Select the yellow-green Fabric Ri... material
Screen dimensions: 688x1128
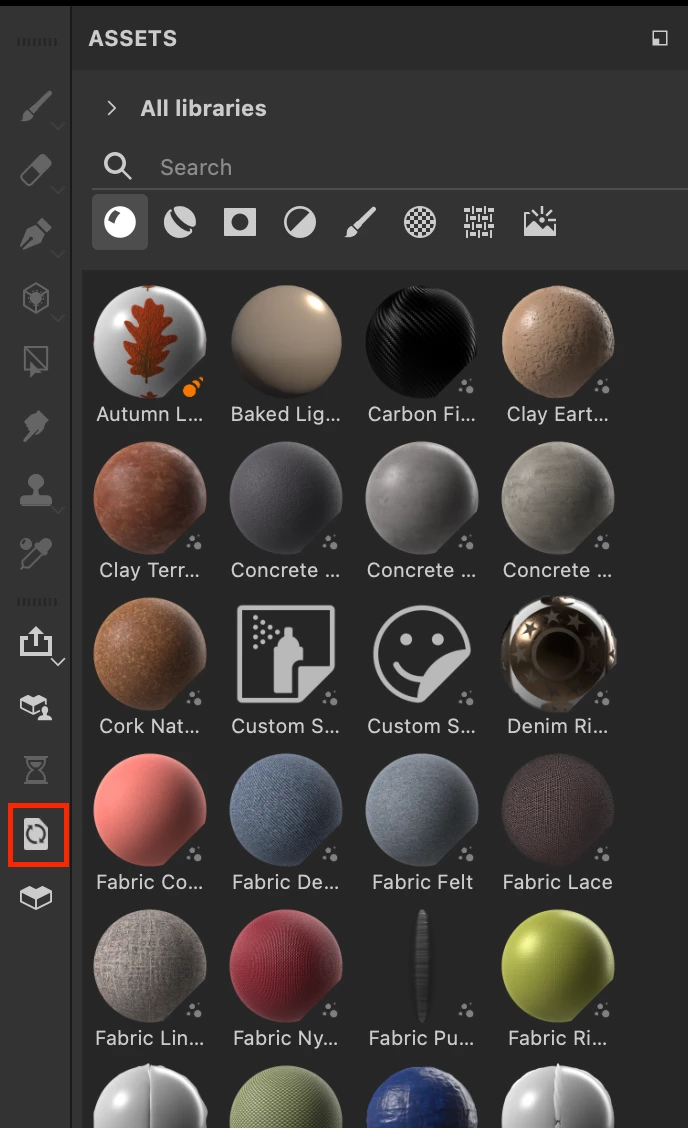click(x=558, y=966)
